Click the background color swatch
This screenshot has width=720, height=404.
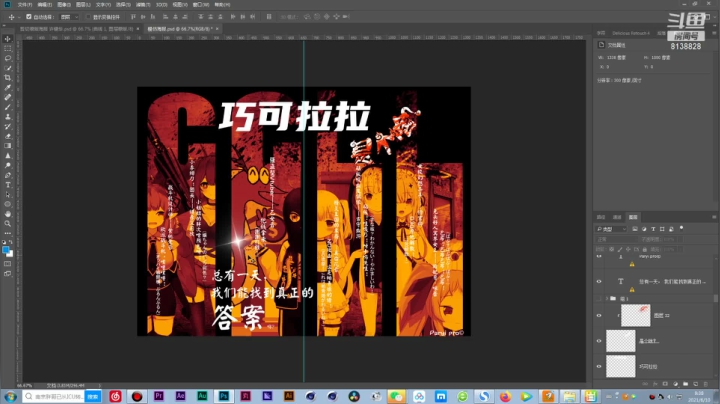(x=11, y=253)
